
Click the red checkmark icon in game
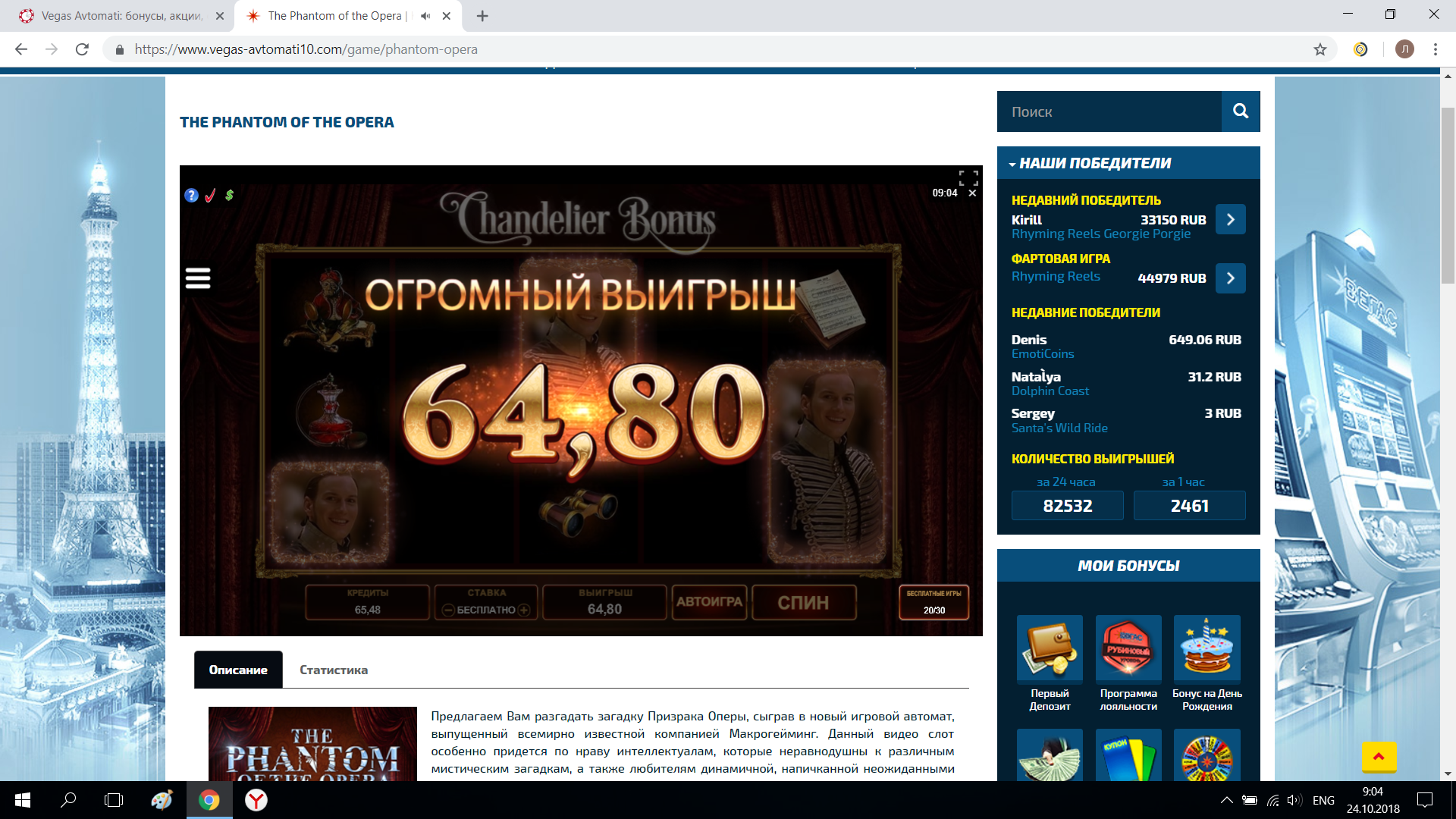[210, 196]
